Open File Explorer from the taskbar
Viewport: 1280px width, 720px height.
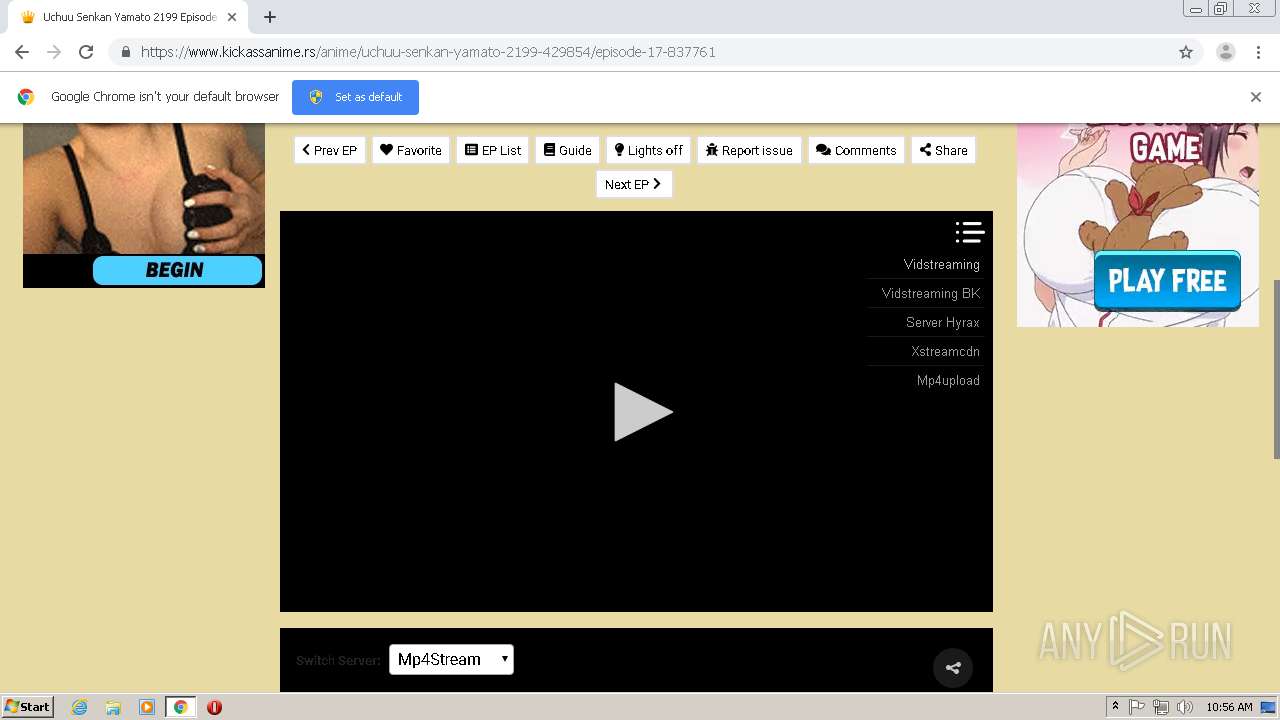[x=113, y=707]
